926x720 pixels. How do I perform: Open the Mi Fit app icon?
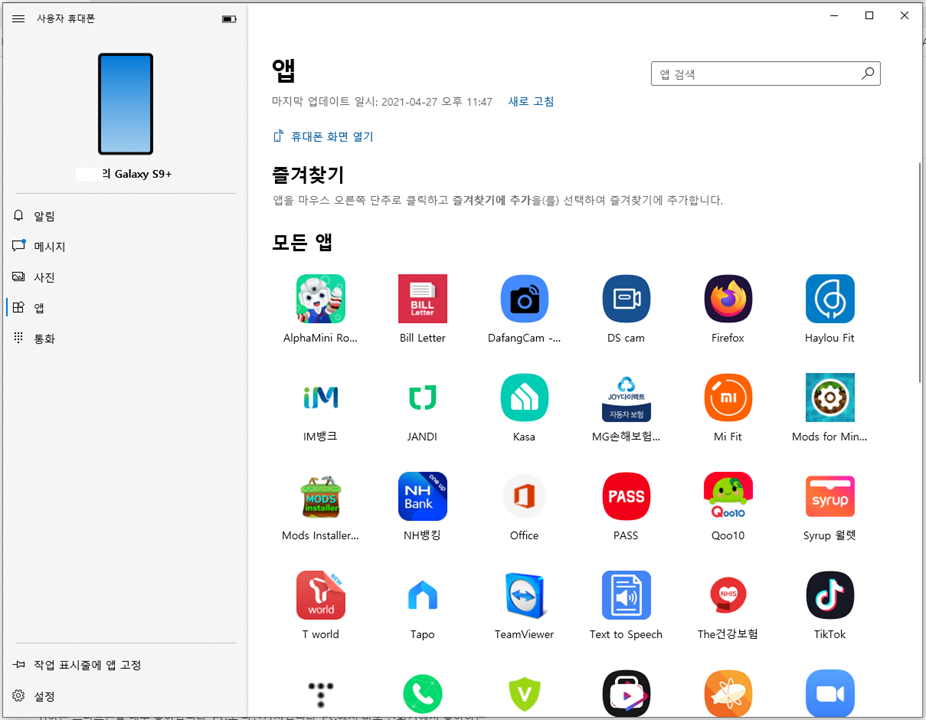(x=728, y=398)
